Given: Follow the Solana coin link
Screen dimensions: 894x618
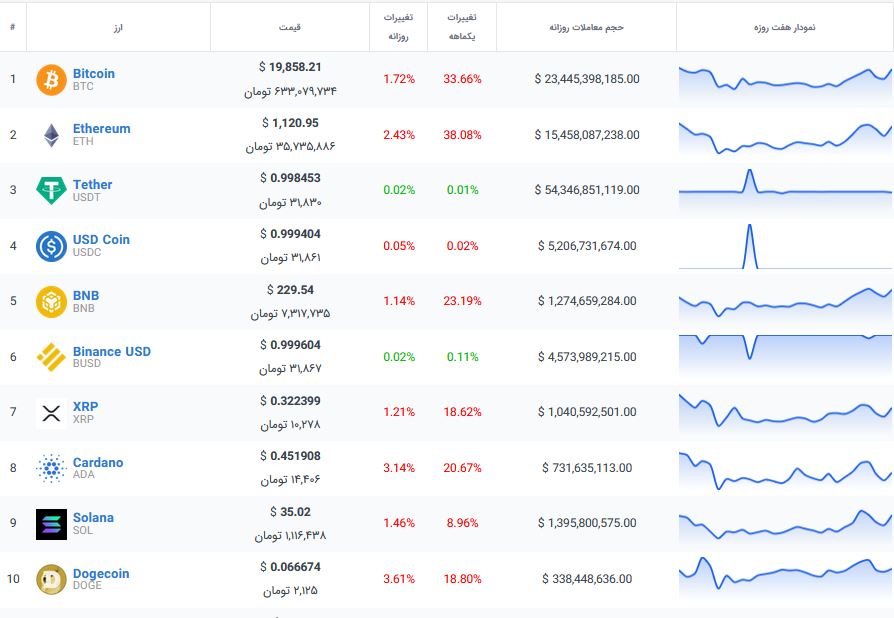Looking at the screenshot, I should 94,518.
